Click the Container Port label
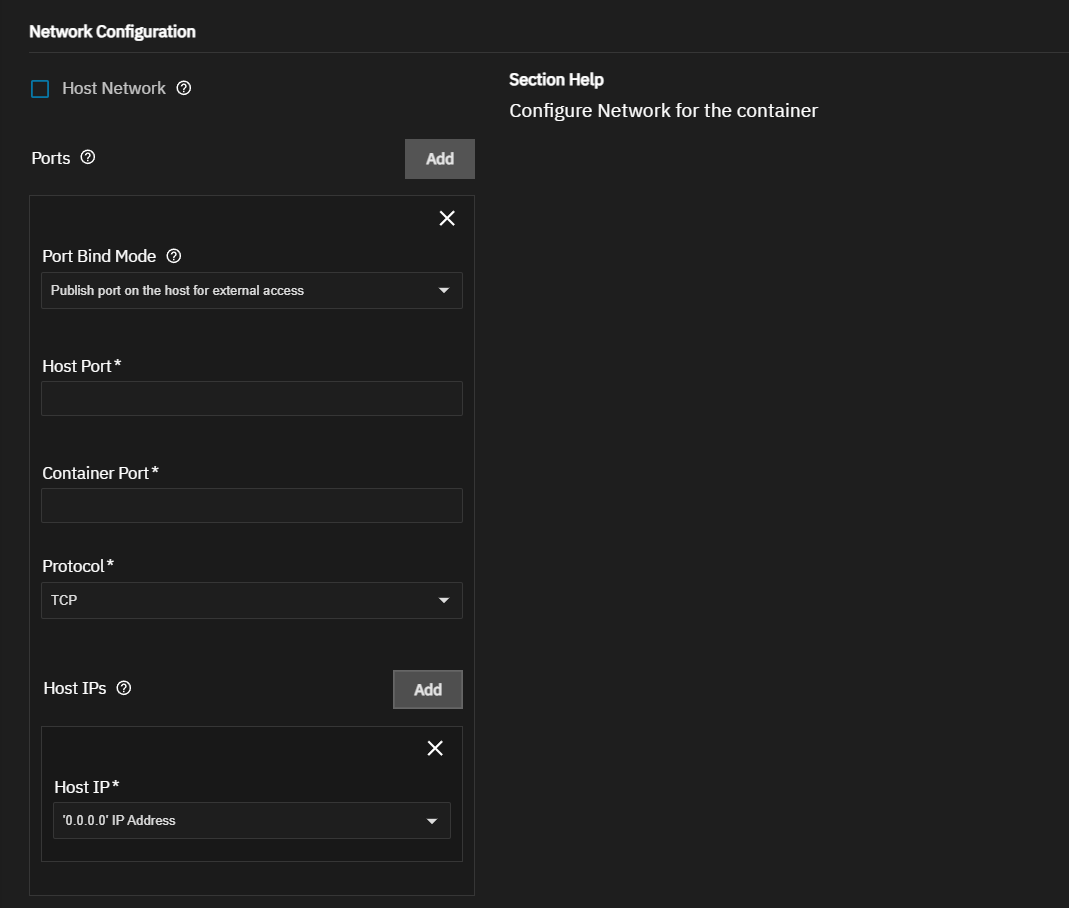The width and height of the screenshot is (1069, 908). [x=100, y=473]
